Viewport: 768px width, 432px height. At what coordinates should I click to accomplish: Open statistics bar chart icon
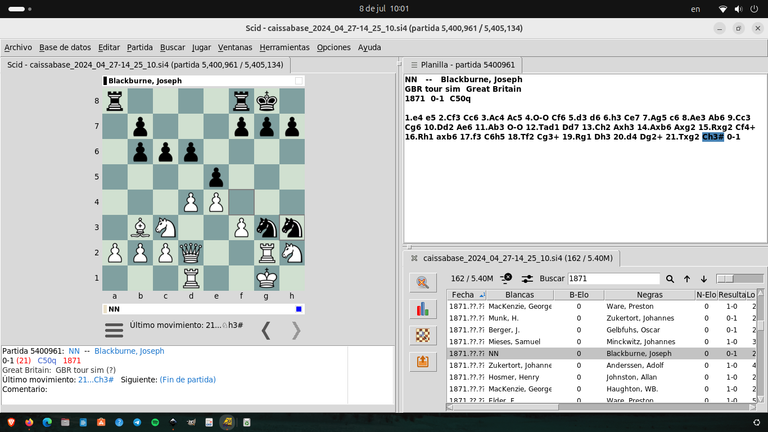click(x=423, y=309)
